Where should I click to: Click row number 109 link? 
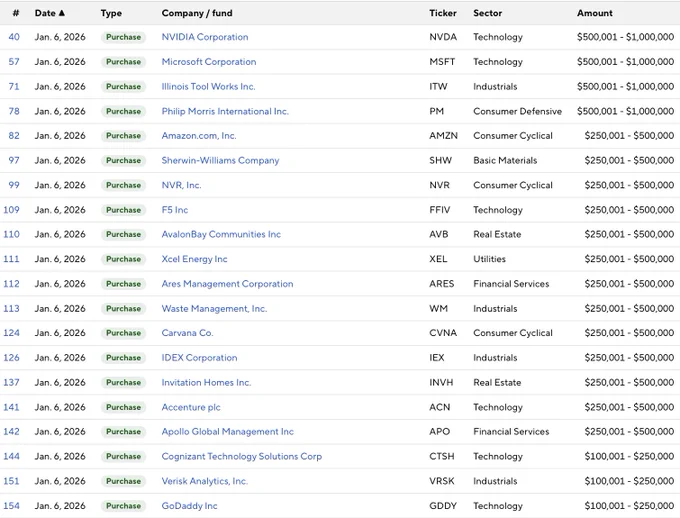pyautogui.click(x=11, y=210)
